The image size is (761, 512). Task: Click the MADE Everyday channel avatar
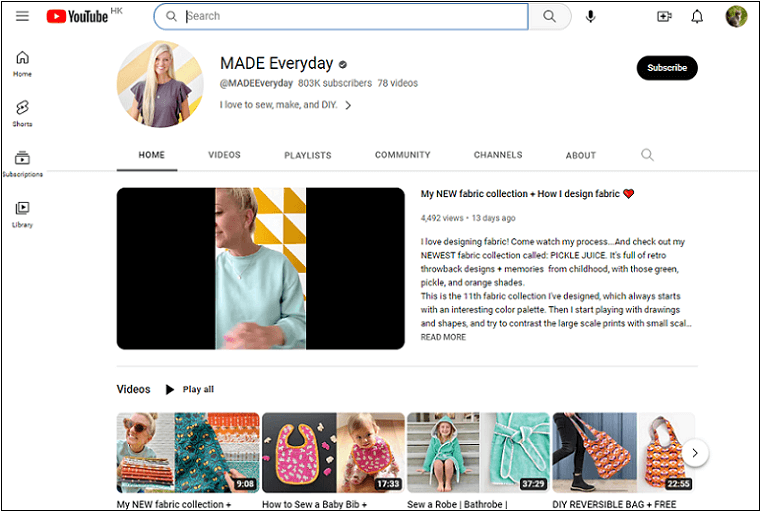click(x=160, y=84)
